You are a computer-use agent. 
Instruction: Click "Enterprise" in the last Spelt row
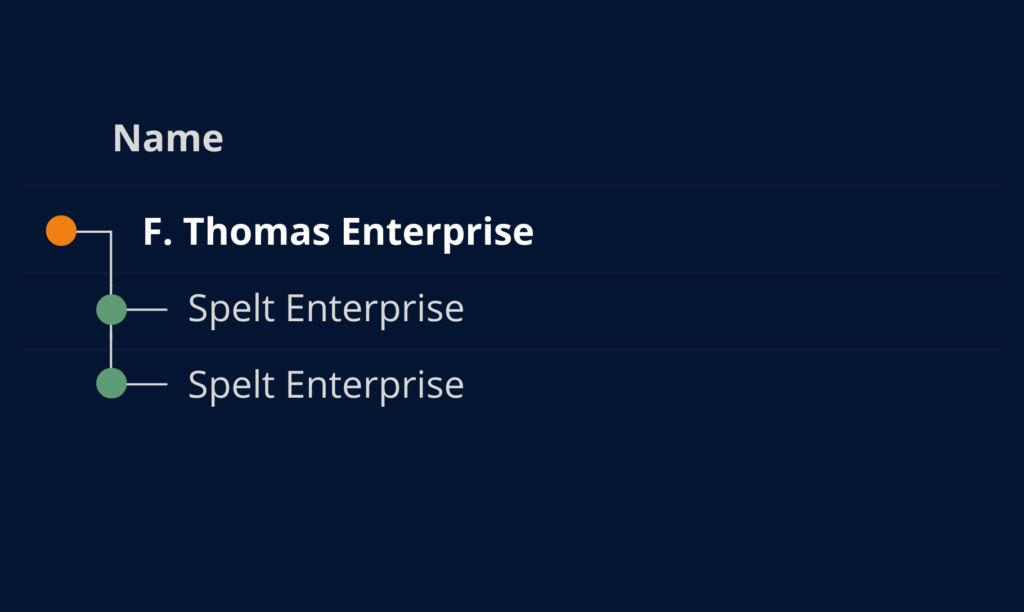point(375,384)
